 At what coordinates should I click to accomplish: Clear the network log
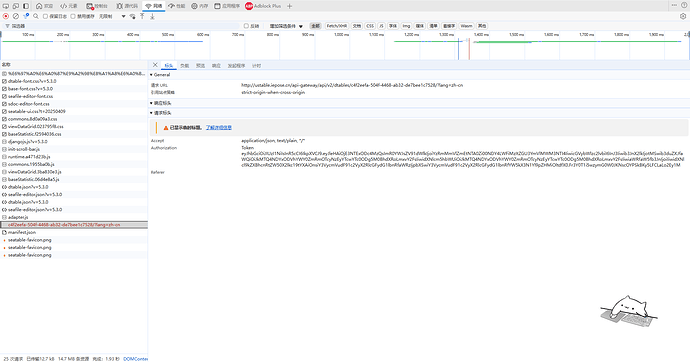click(16, 16)
